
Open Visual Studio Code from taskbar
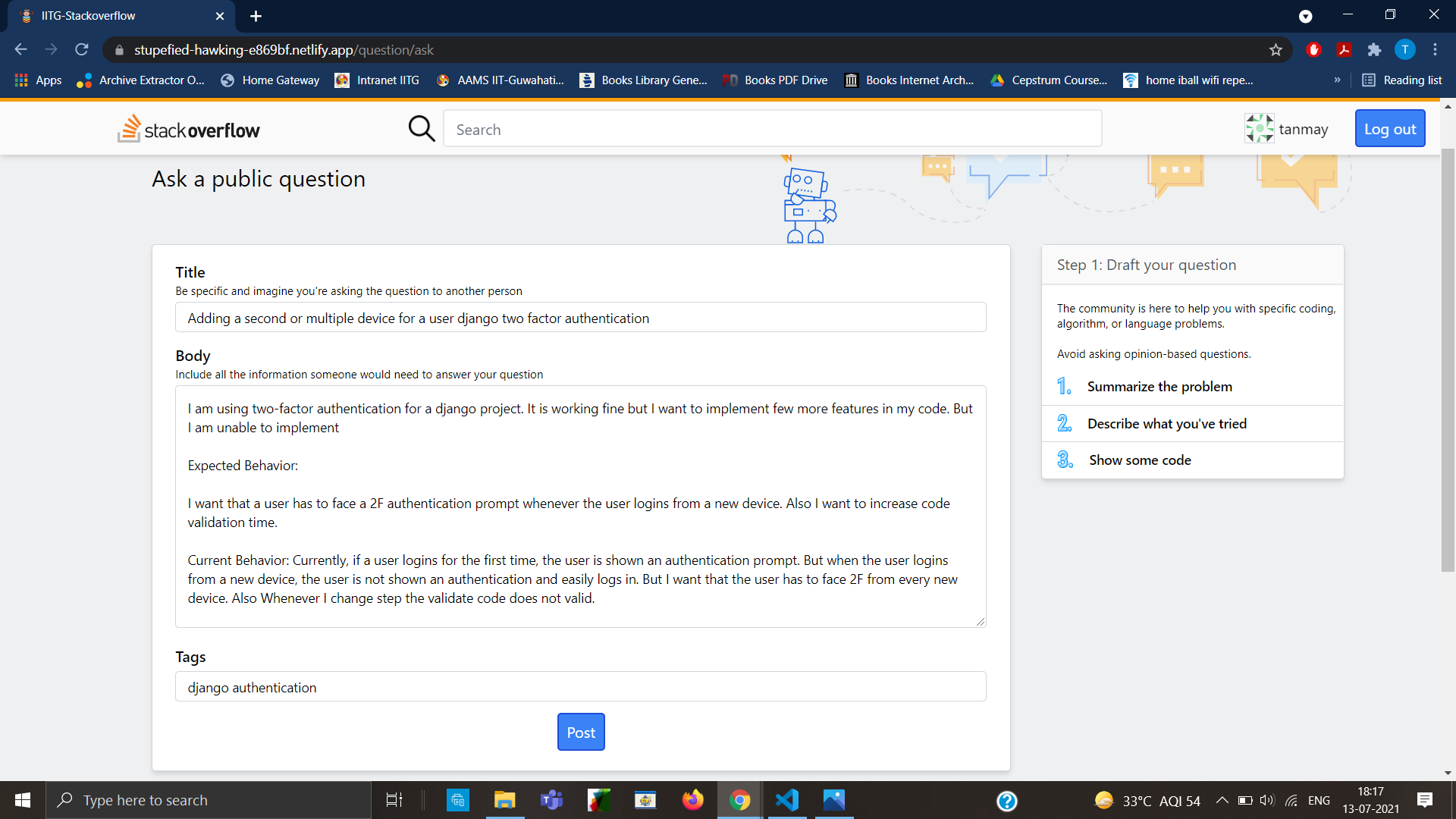787,800
